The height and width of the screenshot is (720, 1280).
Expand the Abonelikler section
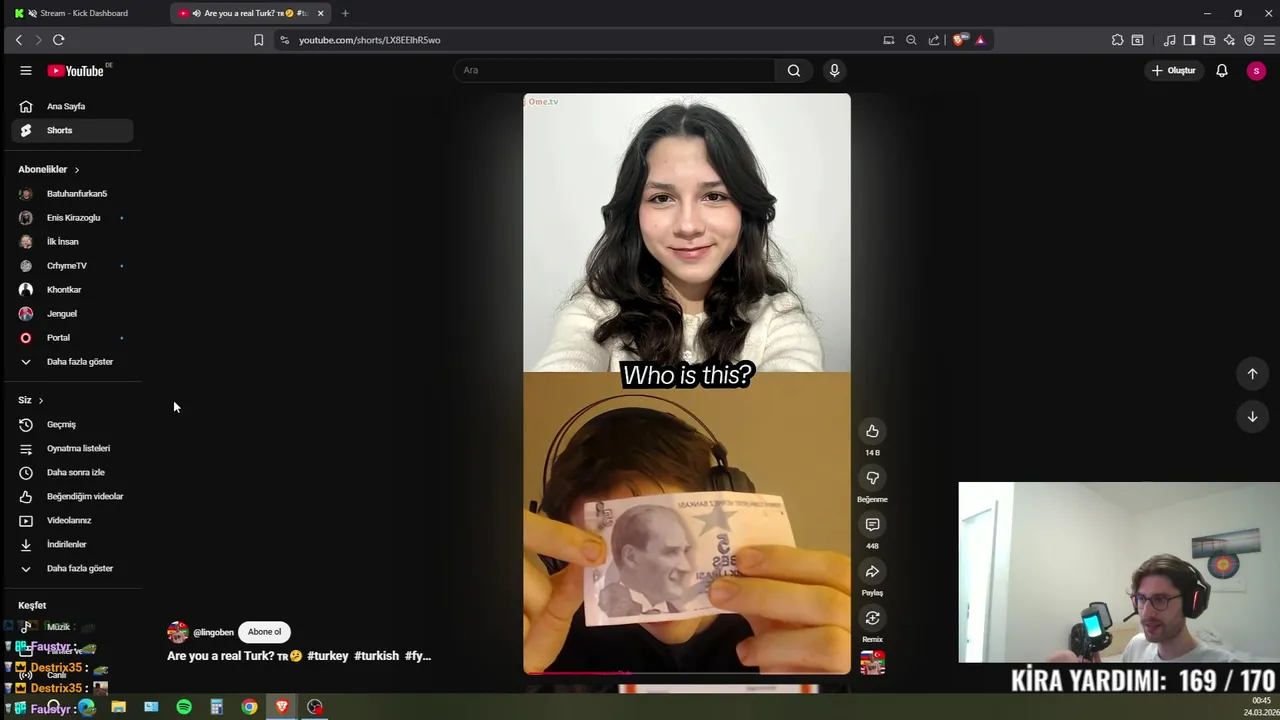[49, 170]
